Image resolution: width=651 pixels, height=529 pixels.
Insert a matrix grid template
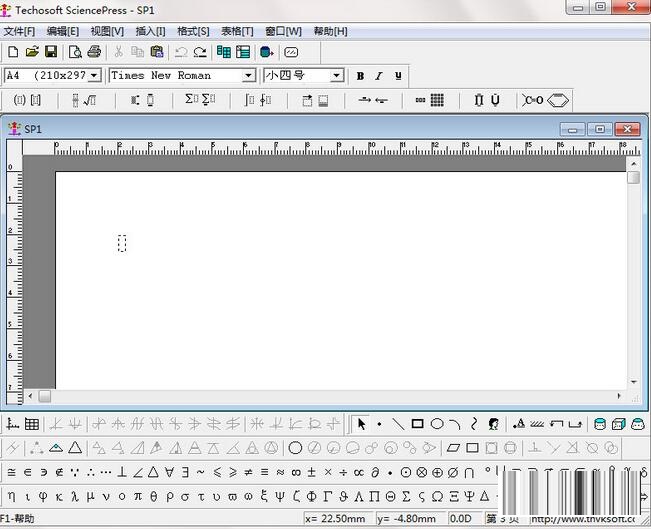(437, 100)
